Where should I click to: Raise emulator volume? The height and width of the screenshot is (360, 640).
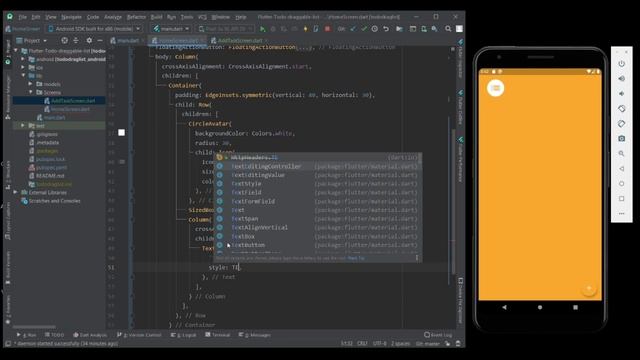click(622, 78)
